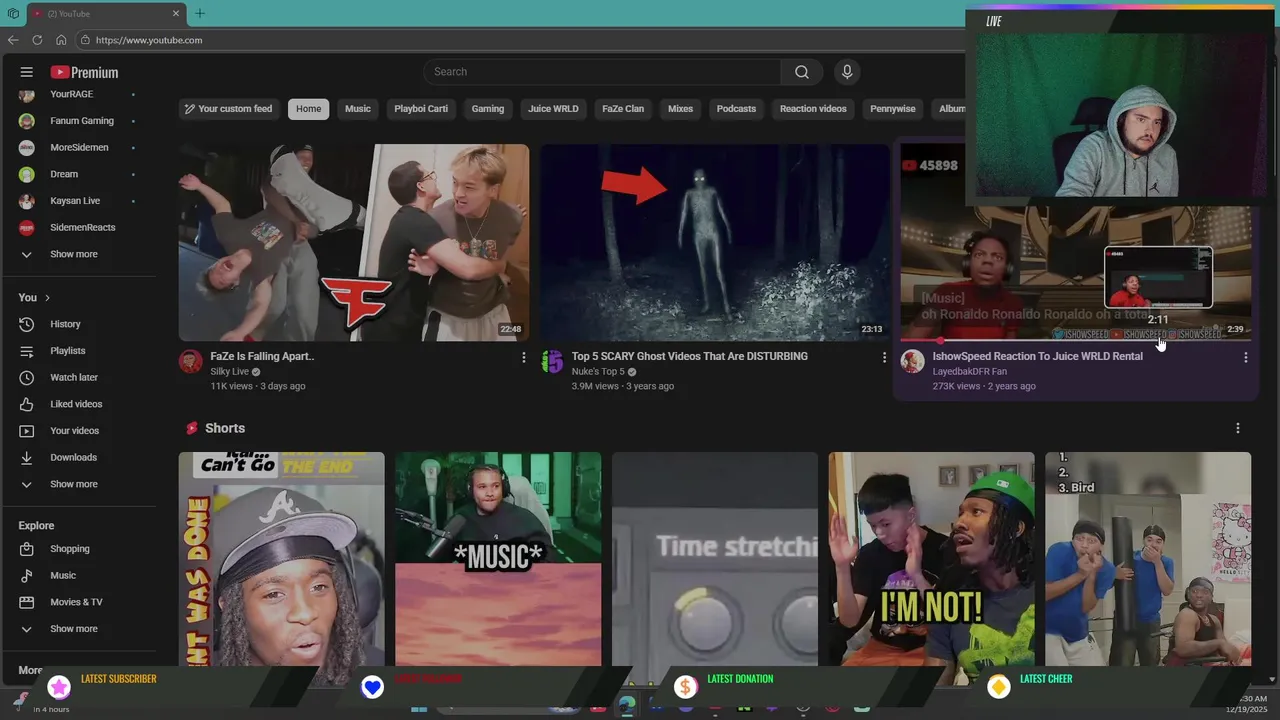Open the Shorts shelf options menu

1237,428
